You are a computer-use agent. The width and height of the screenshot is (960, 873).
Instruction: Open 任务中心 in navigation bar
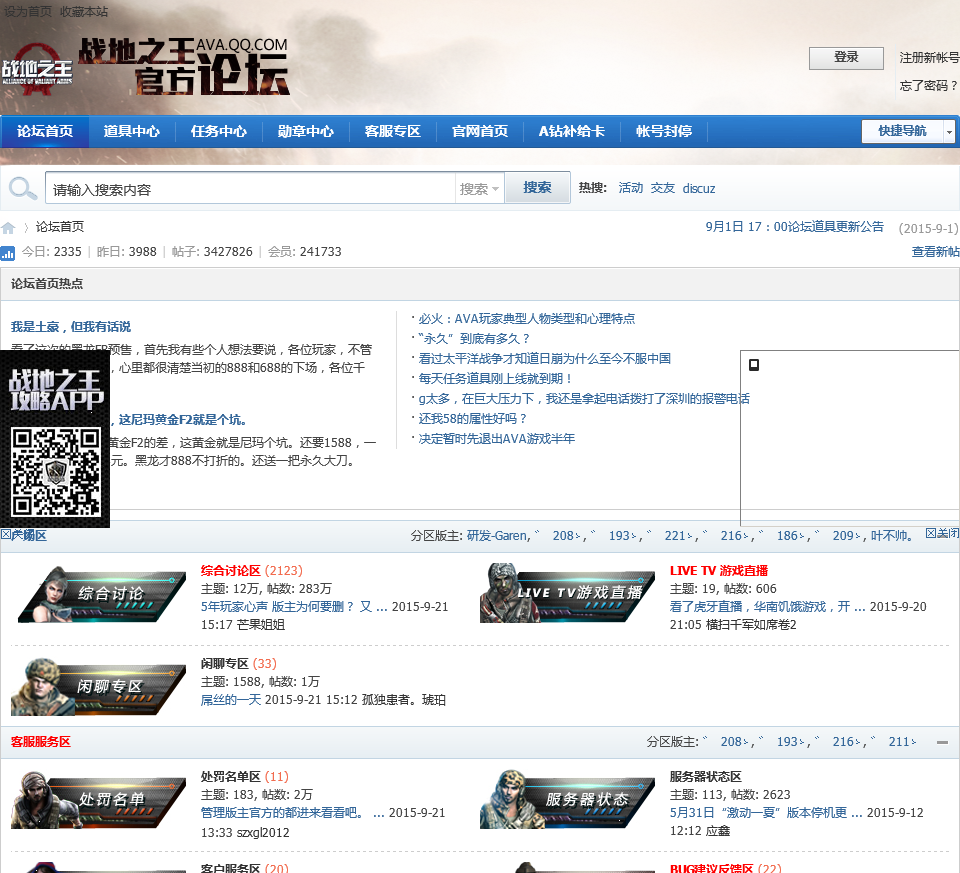[x=219, y=131]
